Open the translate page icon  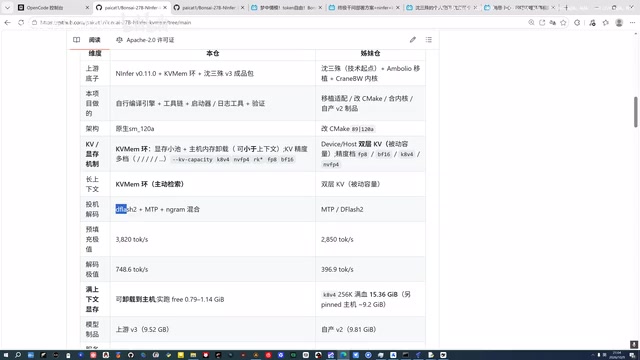[x=553, y=22]
